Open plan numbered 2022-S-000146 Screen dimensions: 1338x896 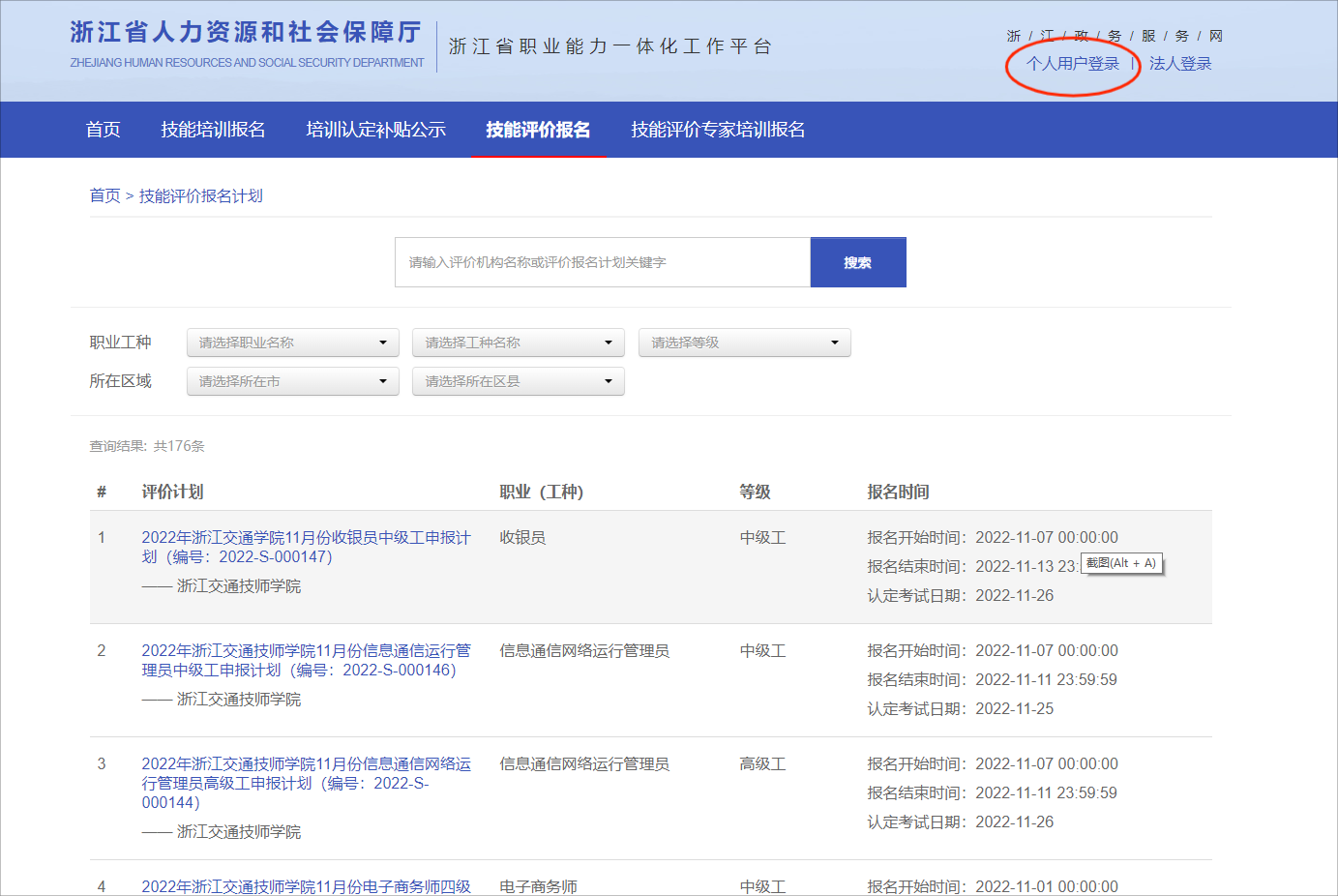[x=306, y=660]
